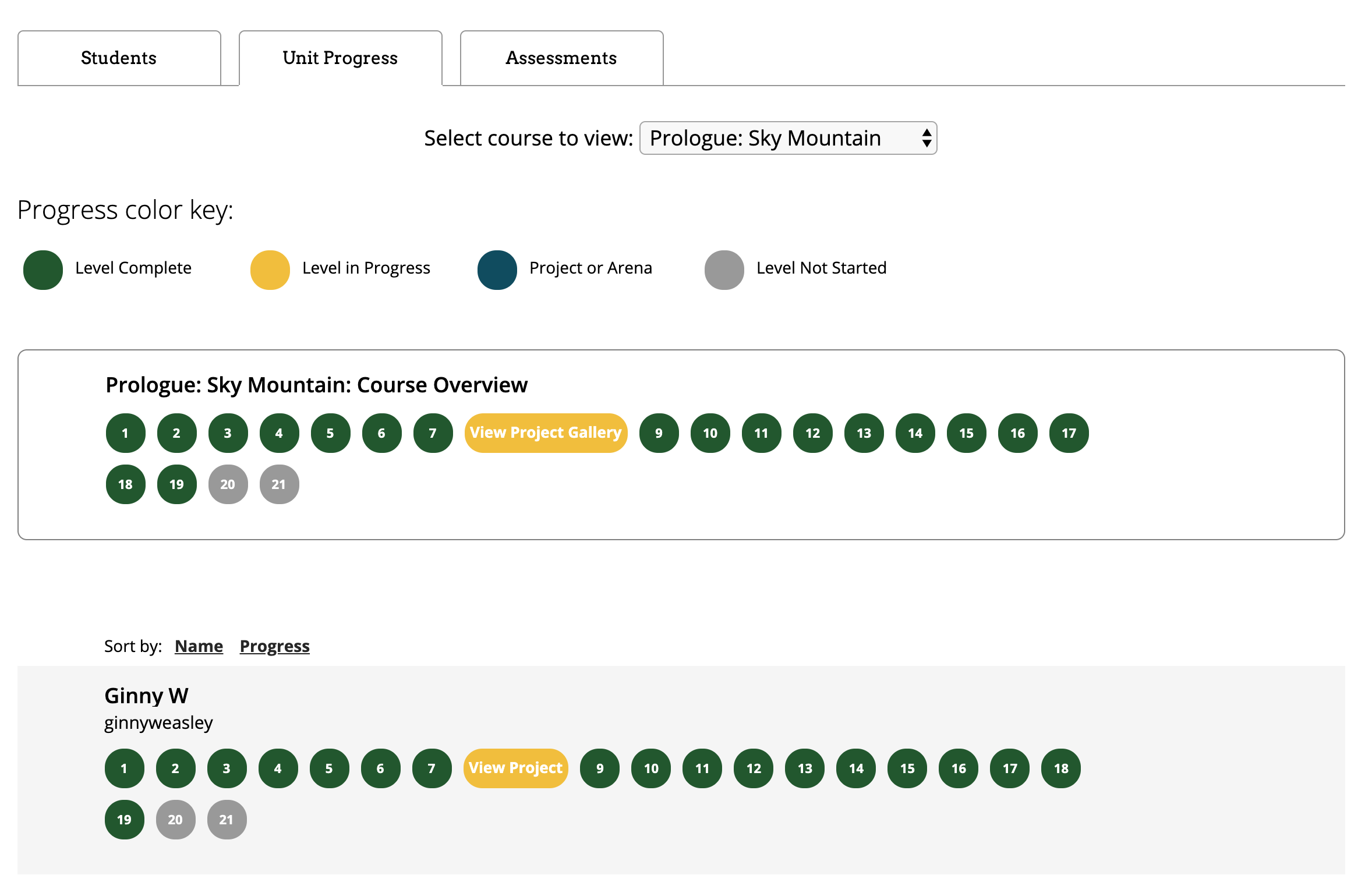Open Ginny W's level 12 circle

(753, 768)
